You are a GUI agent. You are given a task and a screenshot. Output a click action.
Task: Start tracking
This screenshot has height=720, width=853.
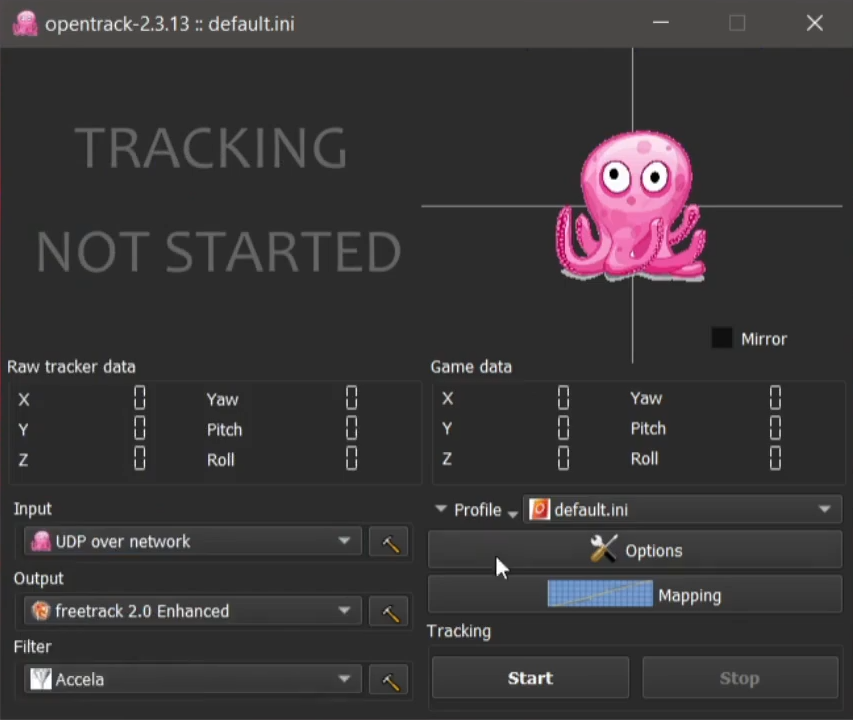coord(530,678)
